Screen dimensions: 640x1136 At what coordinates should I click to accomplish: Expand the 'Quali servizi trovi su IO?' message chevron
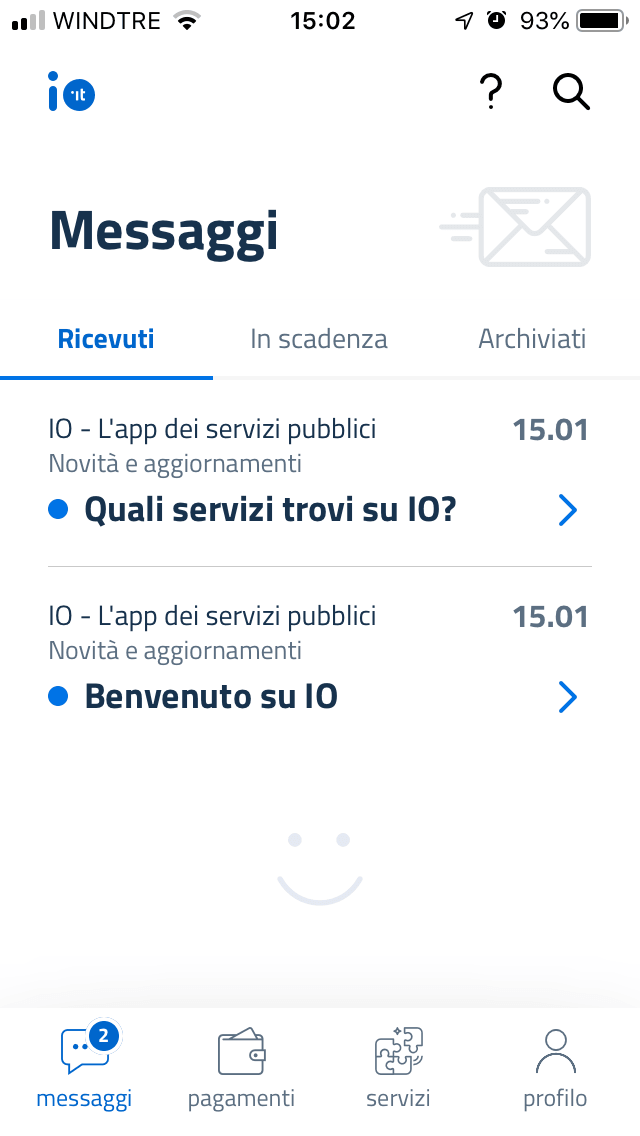[568, 510]
